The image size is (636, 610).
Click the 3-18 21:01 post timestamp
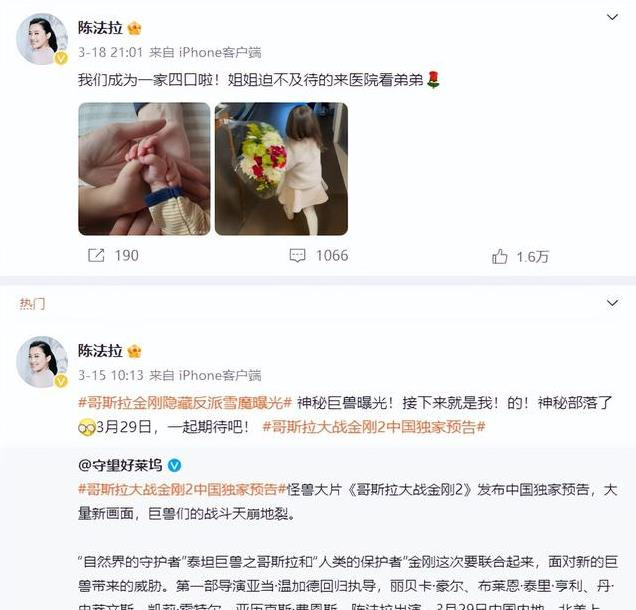click(x=110, y=52)
